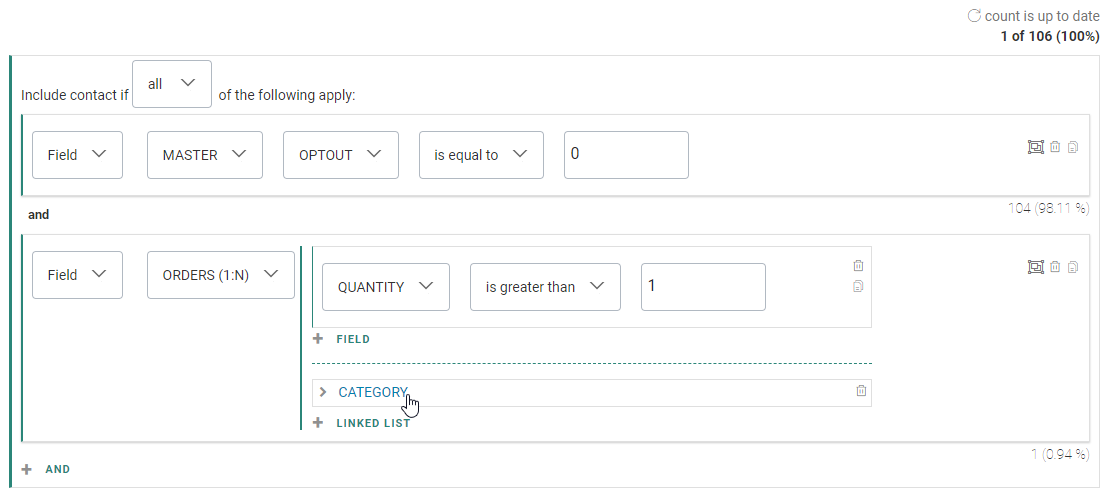Change the 'is equal to' operator
The height and width of the screenshot is (495, 1100).
click(480, 155)
